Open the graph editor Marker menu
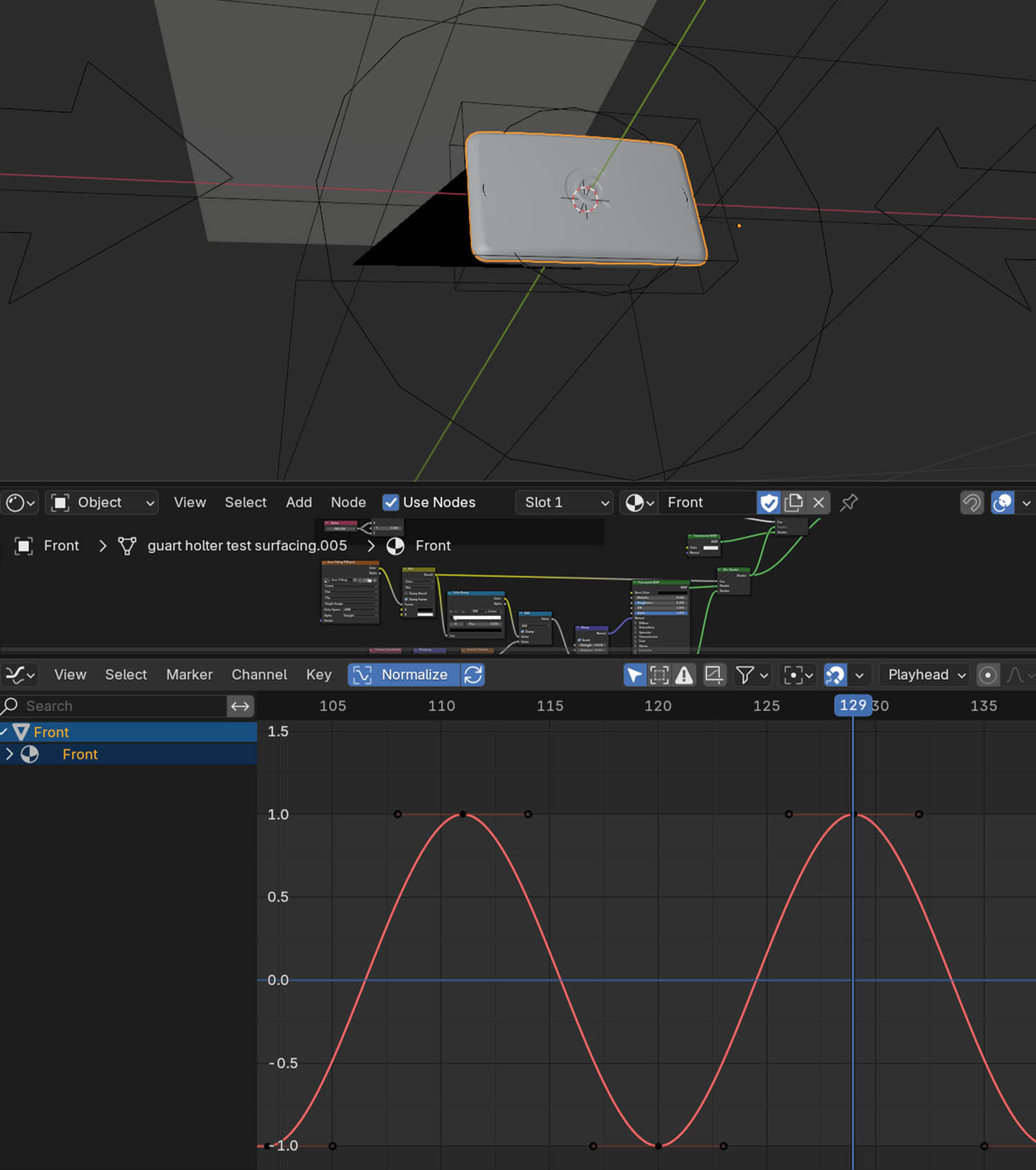This screenshot has height=1170, width=1036. tap(189, 675)
